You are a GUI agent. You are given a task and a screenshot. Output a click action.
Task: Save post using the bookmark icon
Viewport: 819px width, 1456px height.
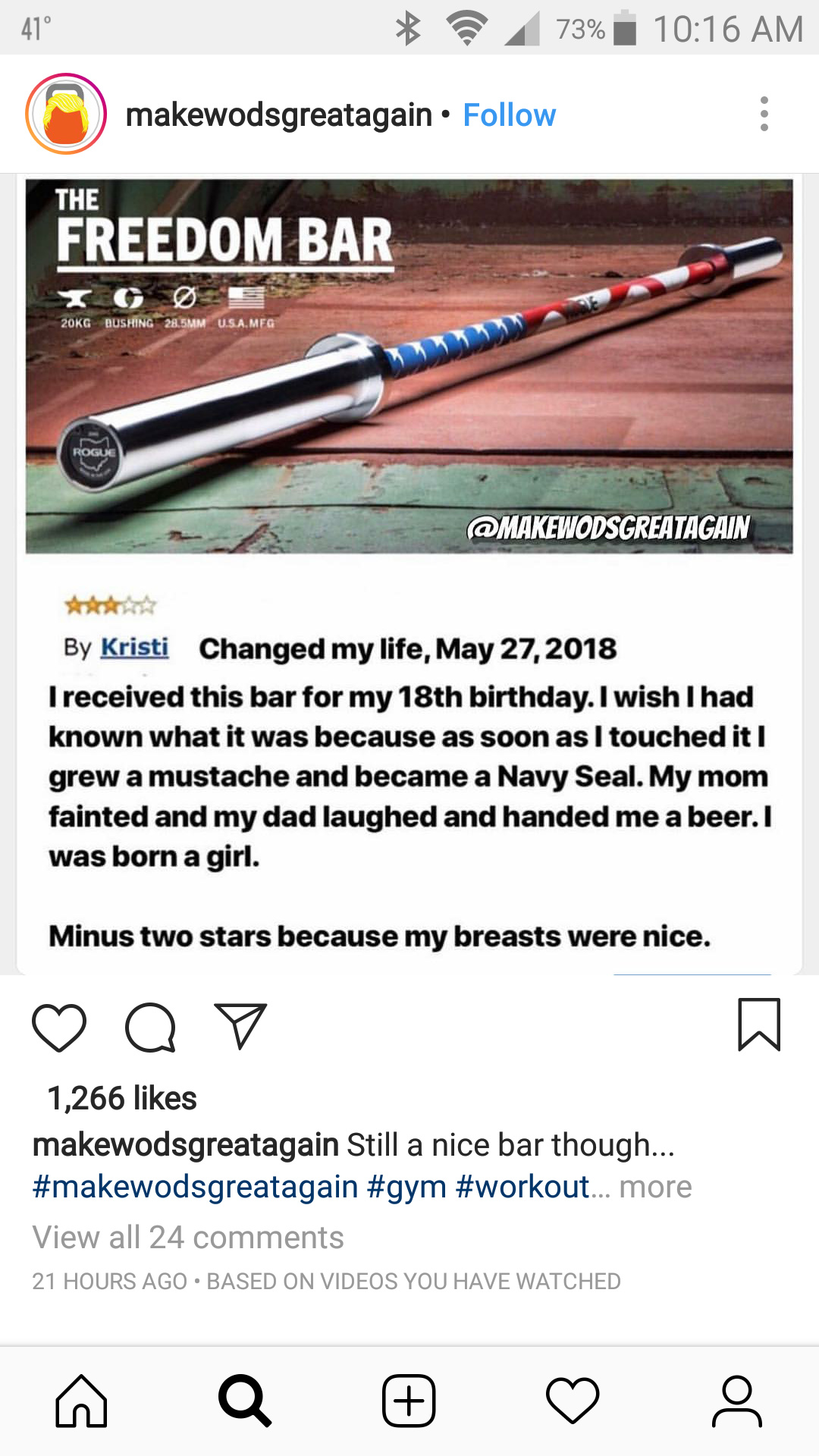[759, 1025]
